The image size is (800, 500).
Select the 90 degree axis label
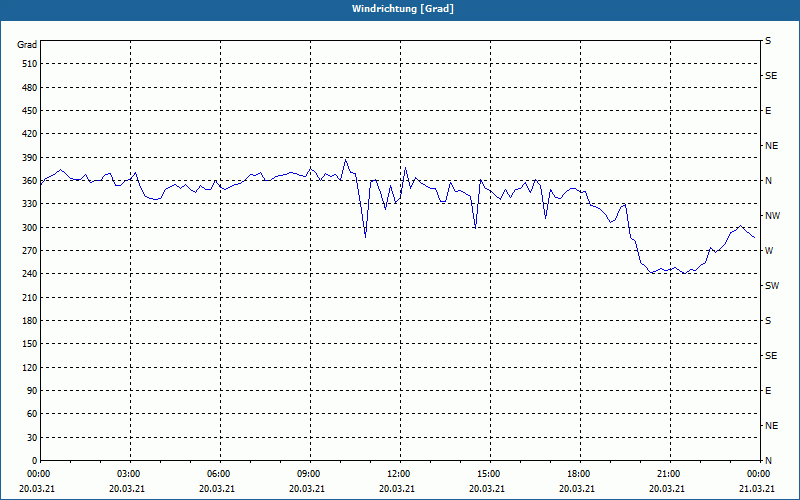pos(30,391)
